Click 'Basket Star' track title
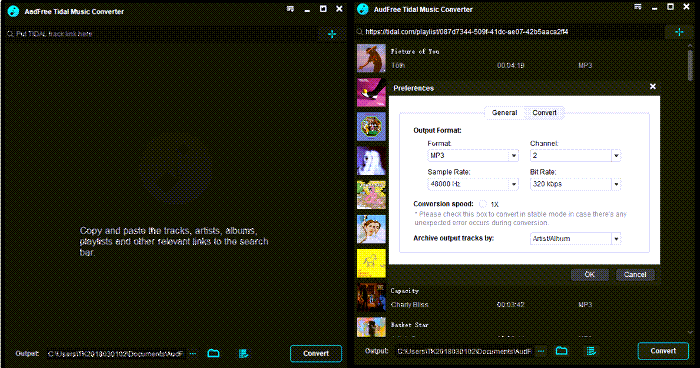 (409, 325)
